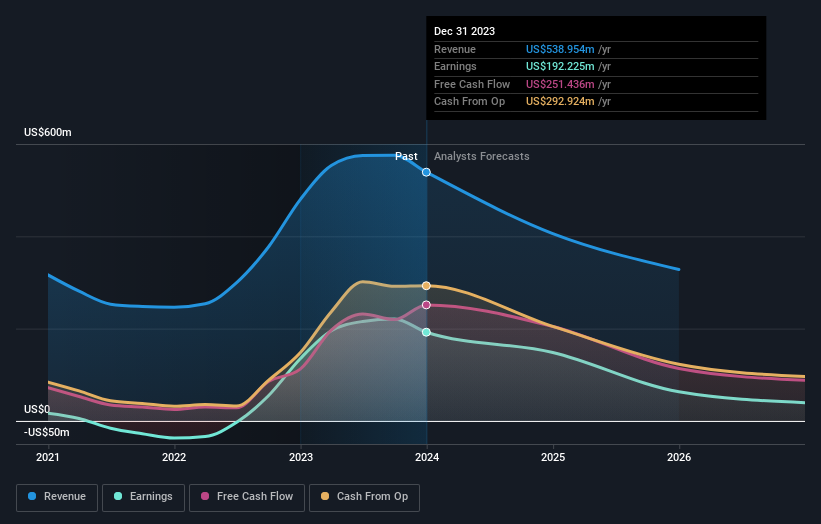Click the orange Cash From Op legend dot
The width and height of the screenshot is (821, 524).
pos(325,496)
